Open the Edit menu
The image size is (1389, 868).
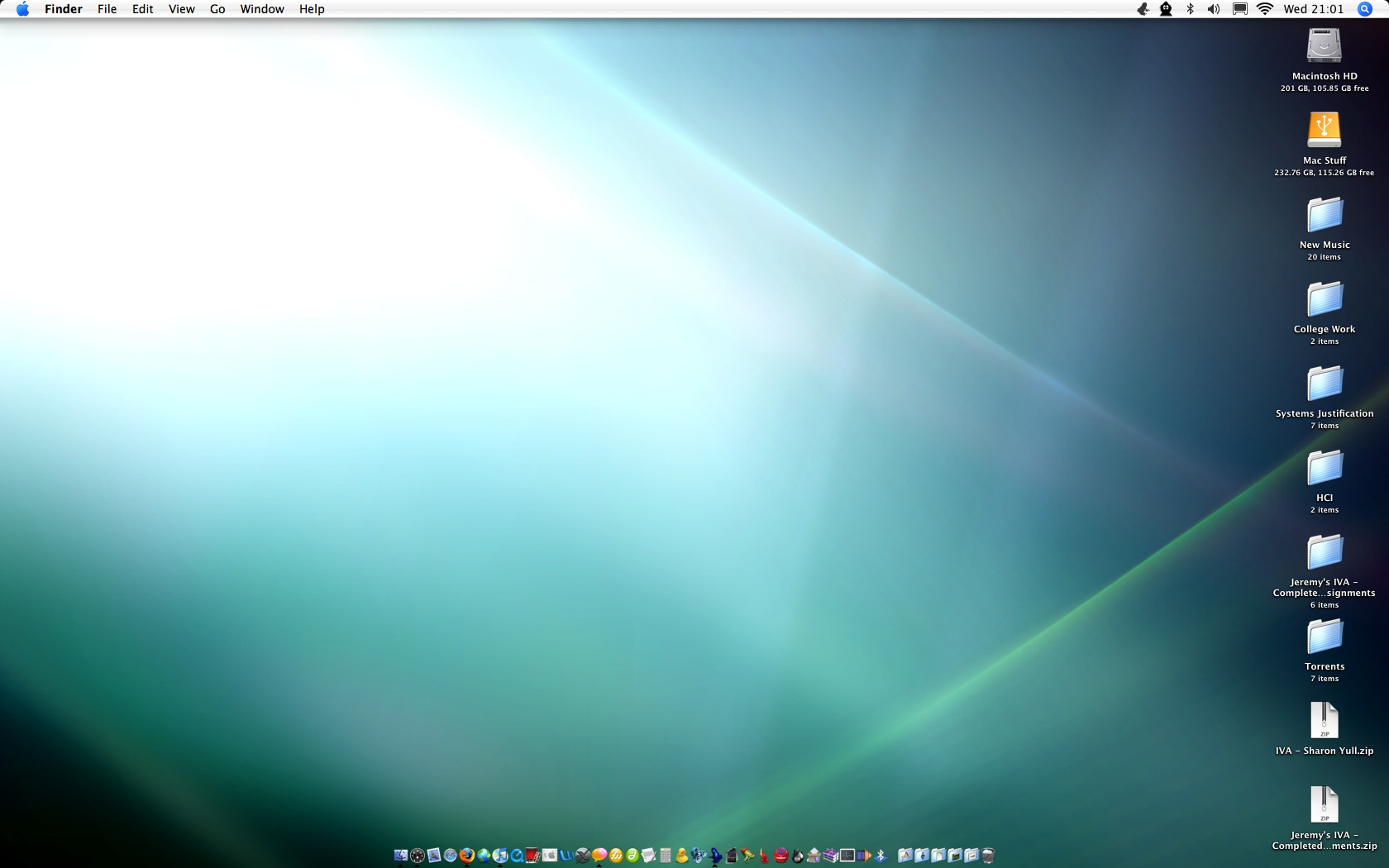click(143, 9)
